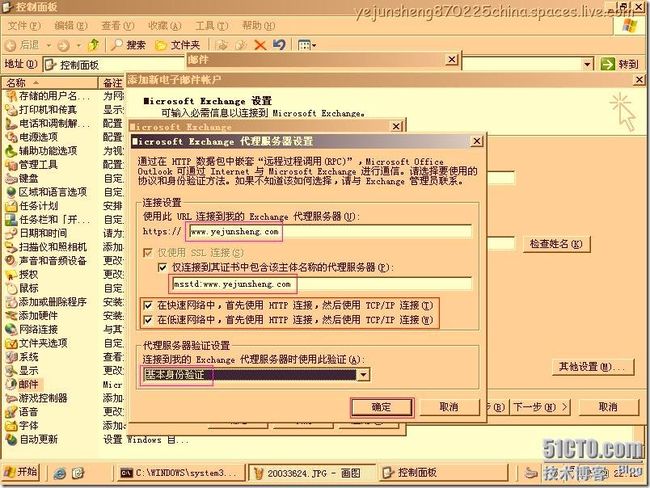
Task: Open the 帮助(H) menu
Action: tap(258, 26)
